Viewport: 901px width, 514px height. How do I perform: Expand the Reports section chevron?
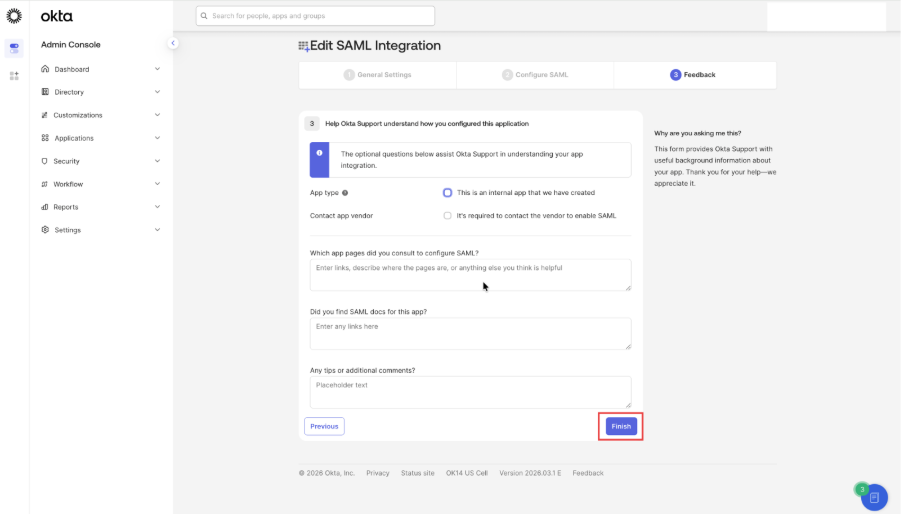tap(157, 207)
